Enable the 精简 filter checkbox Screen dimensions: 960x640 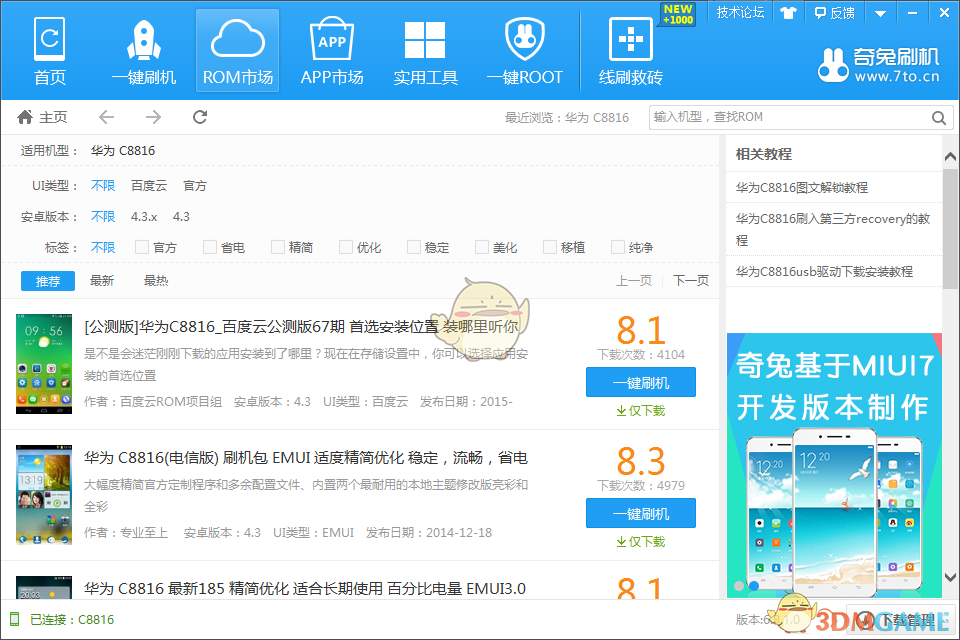tap(277, 246)
